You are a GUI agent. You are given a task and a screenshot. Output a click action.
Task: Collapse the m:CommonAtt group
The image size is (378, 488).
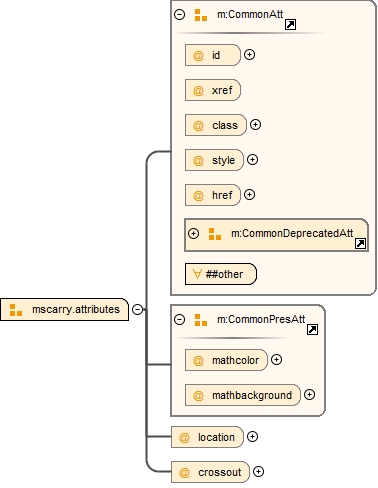coord(180,14)
